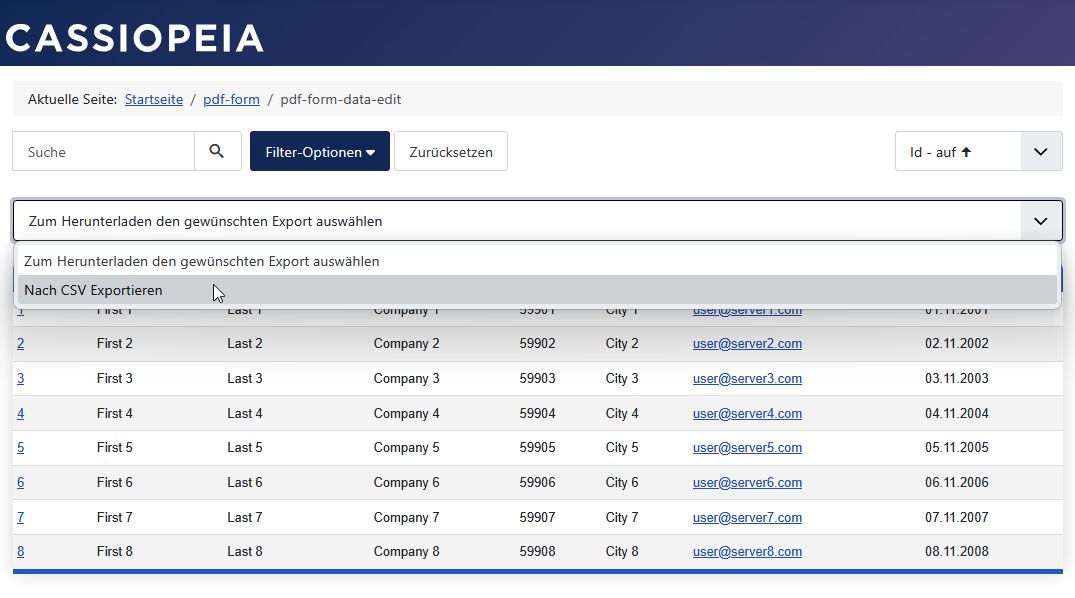Email user@server4.com

click(x=747, y=414)
